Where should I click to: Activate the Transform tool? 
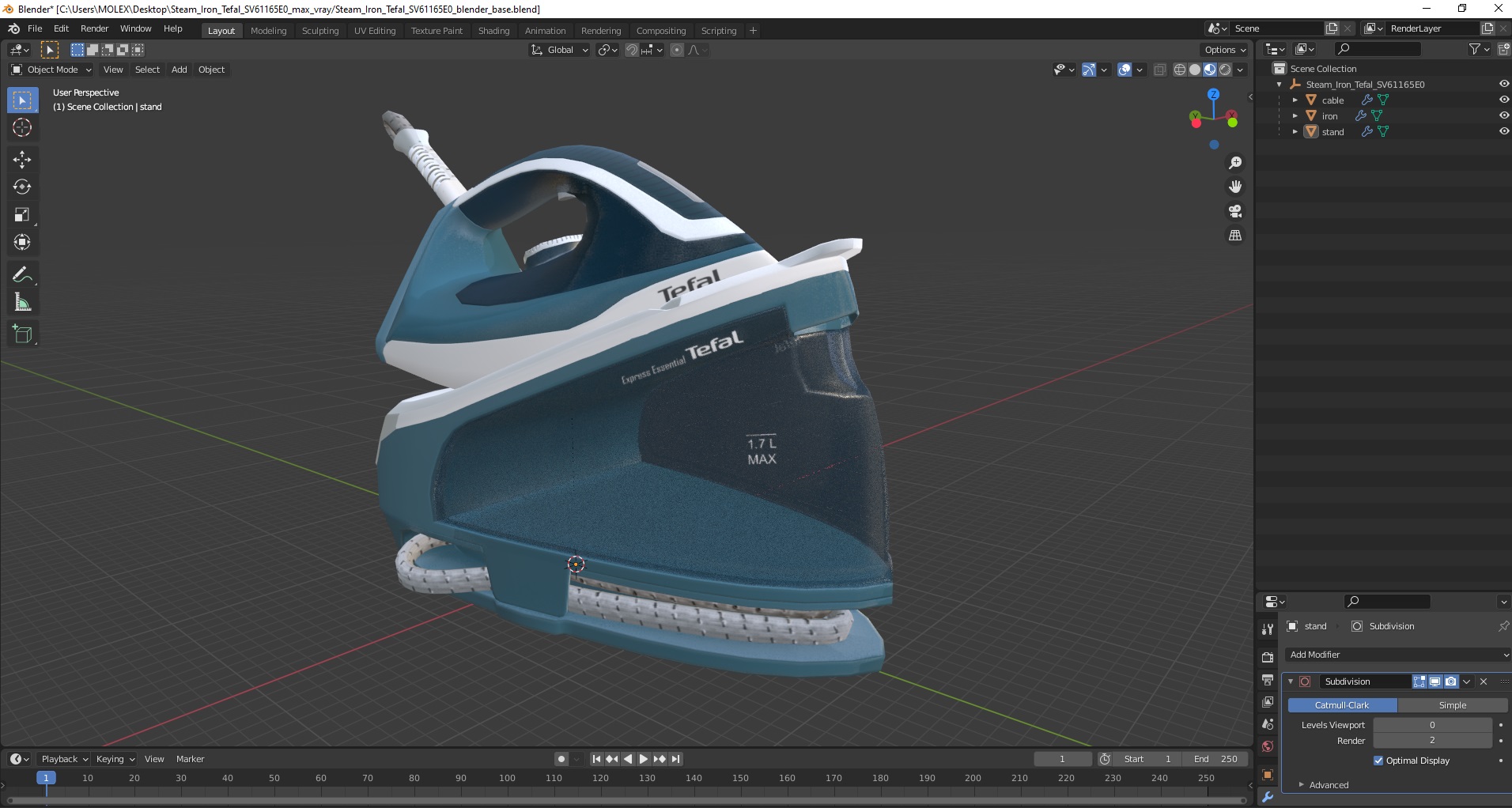pos(22,242)
